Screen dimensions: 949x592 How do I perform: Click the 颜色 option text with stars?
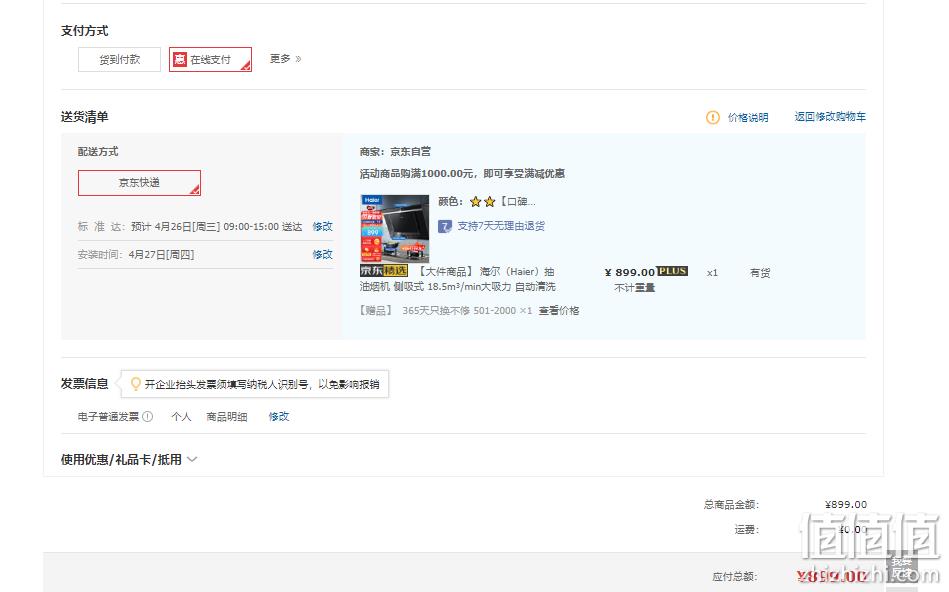click(487, 202)
